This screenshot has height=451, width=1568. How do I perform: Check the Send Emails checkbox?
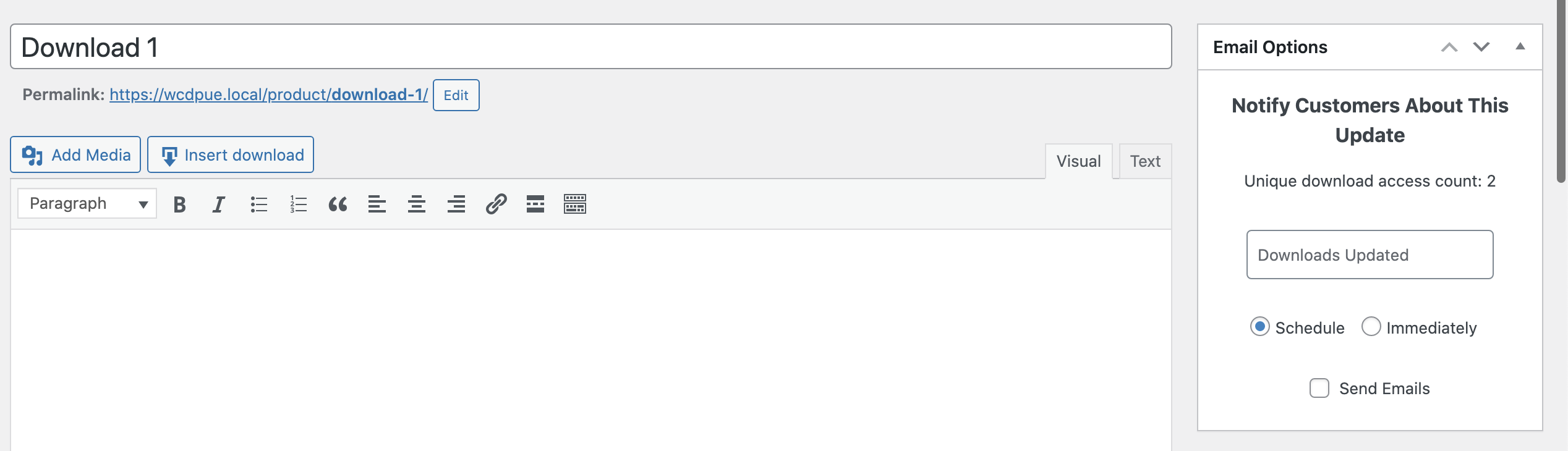coord(1319,388)
